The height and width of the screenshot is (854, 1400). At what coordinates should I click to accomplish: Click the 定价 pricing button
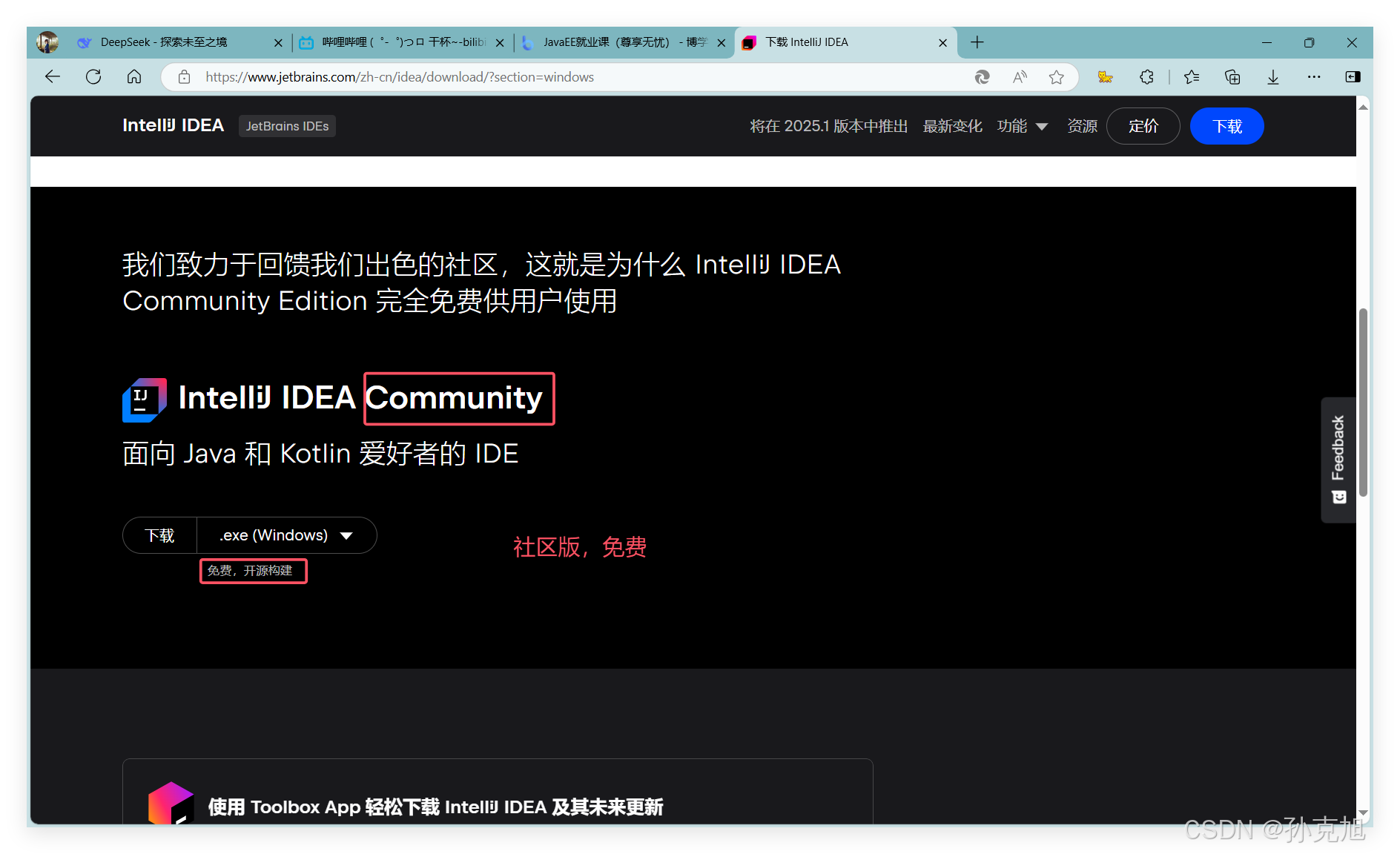point(1143,126)
